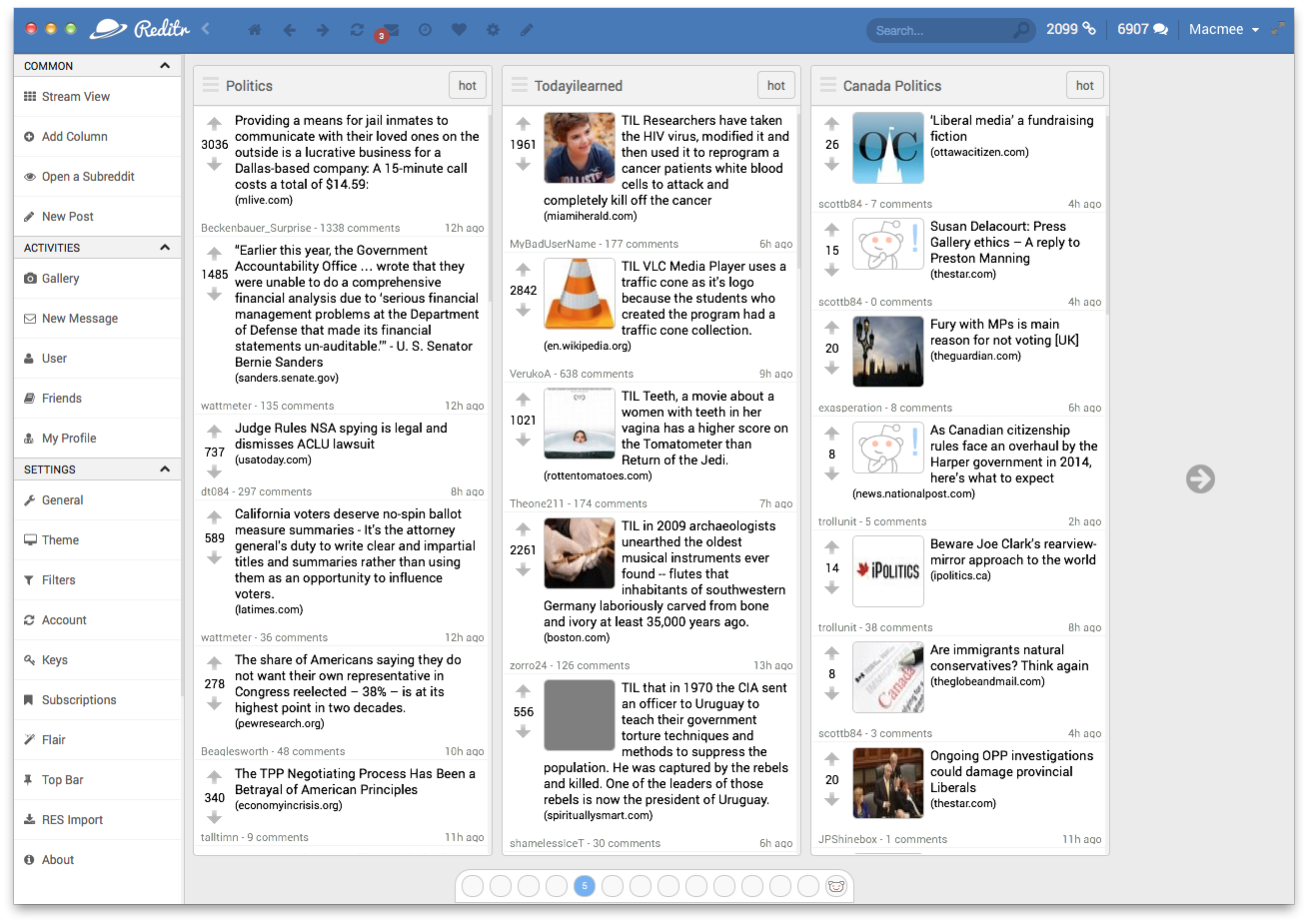This screenshot has width=1308, height=924.
Task: Open Stream View in the sidebar
Action: tap(76, 97)
